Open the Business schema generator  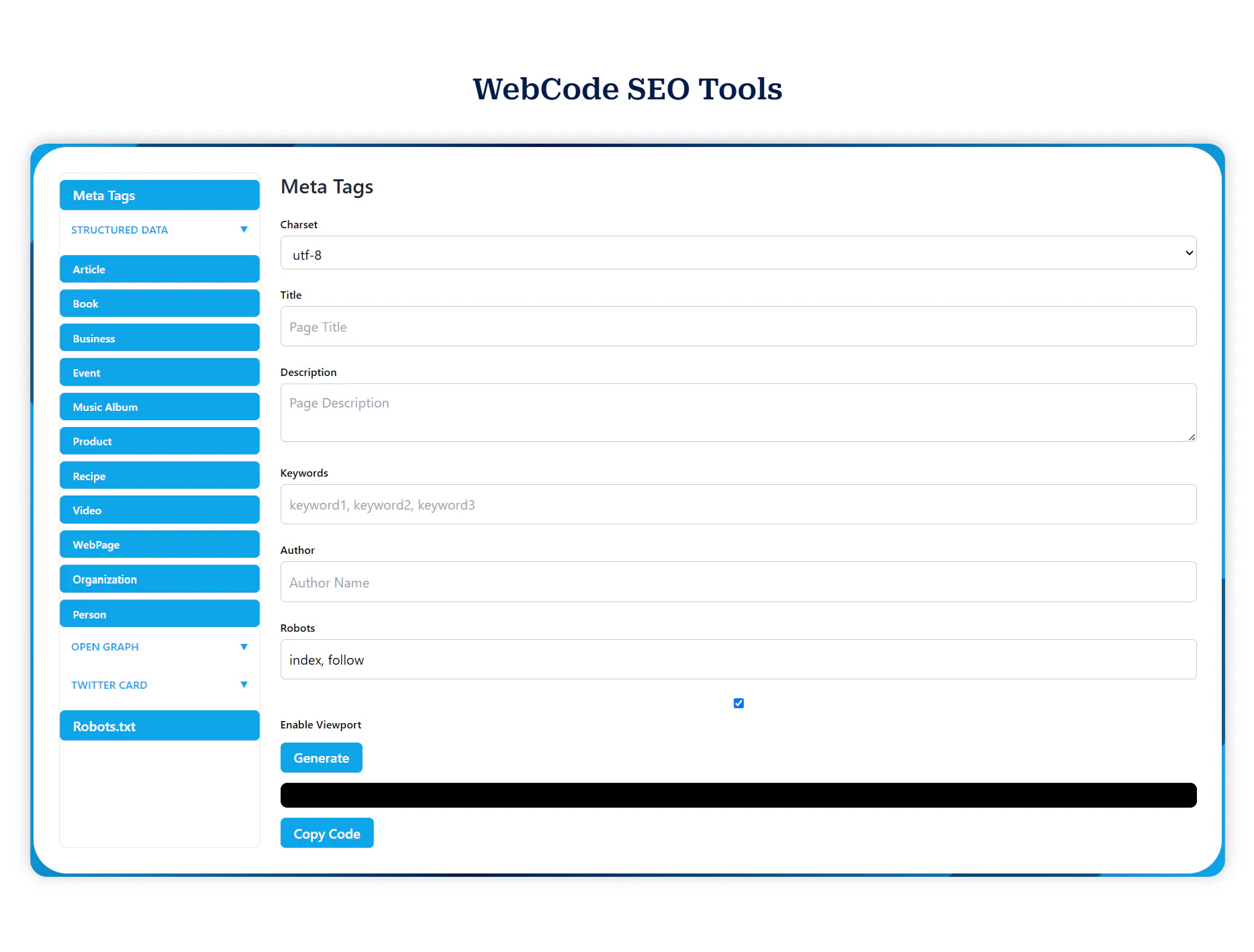[160, 338]
